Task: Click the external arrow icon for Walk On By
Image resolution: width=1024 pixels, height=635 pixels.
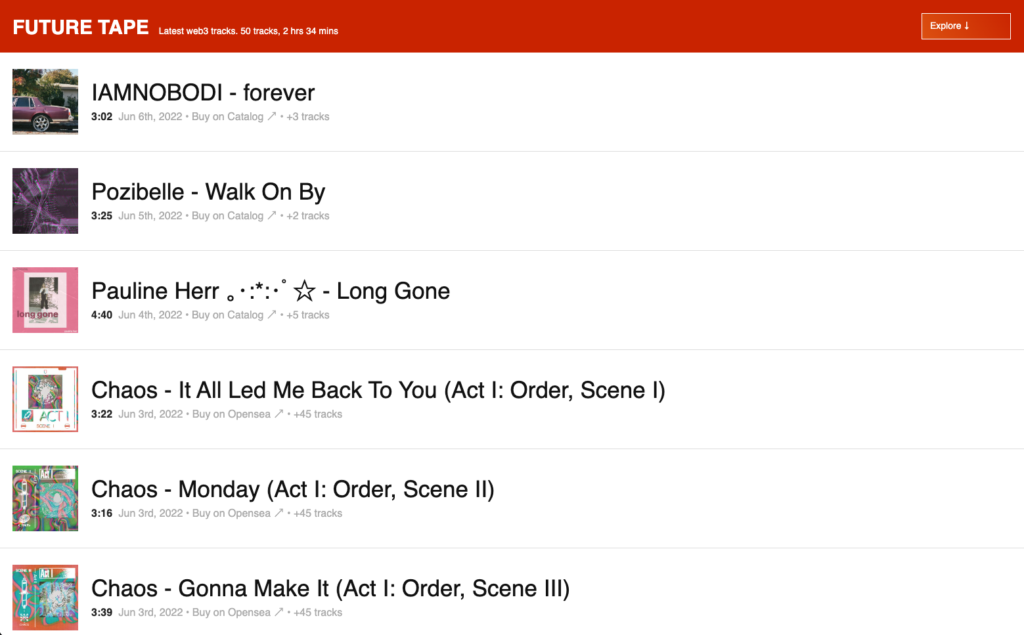Action: point(272,216)
